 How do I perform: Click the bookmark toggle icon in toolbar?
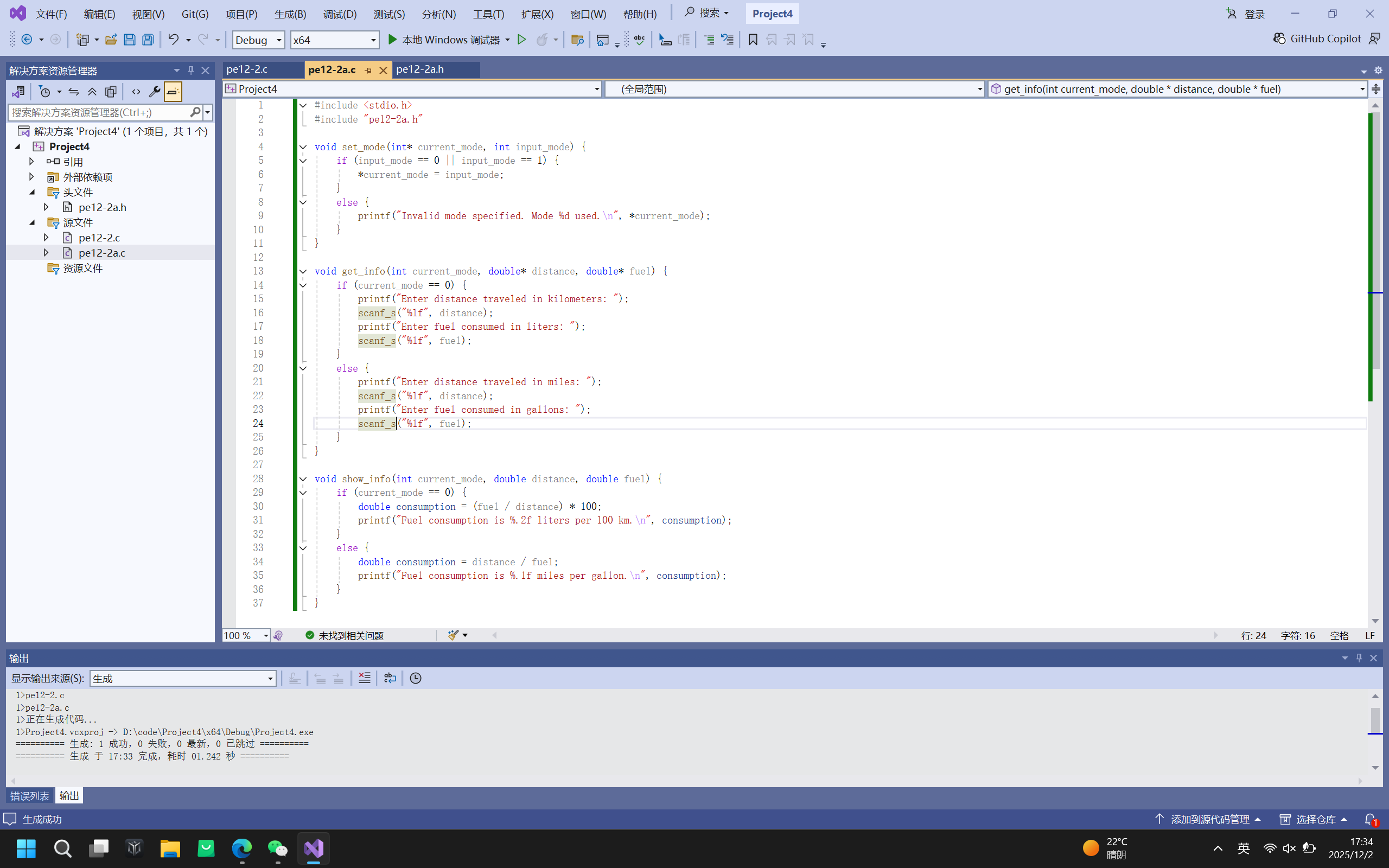point(753,40)
